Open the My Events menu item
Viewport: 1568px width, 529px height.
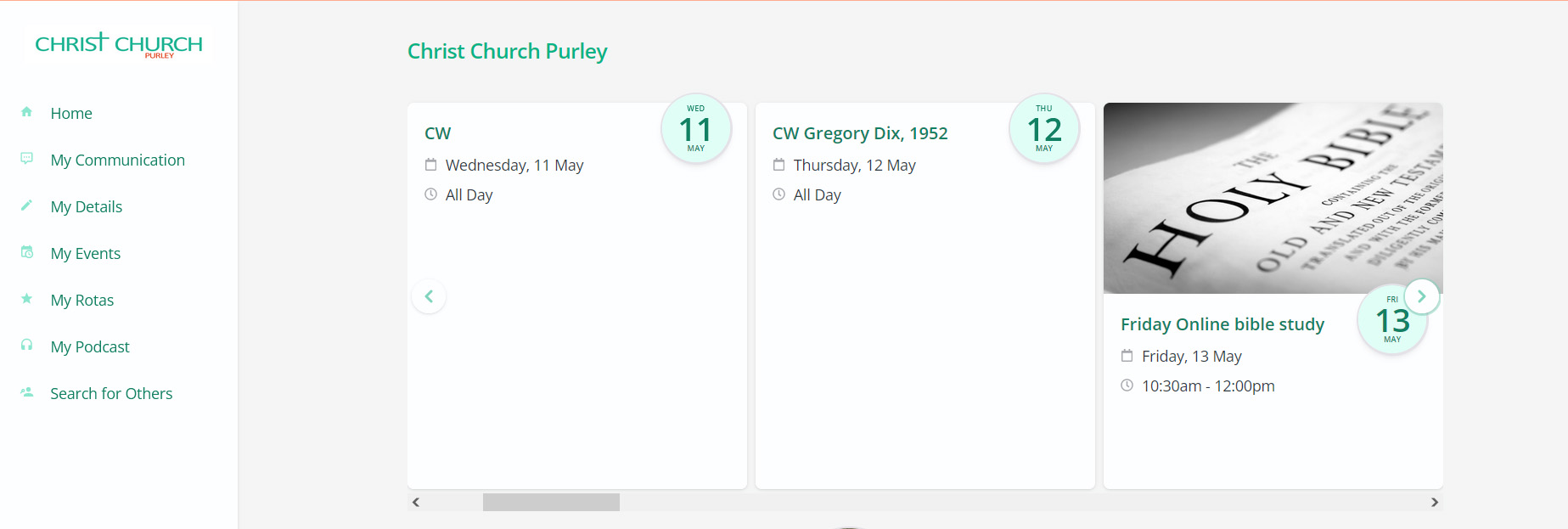[85, 253]
